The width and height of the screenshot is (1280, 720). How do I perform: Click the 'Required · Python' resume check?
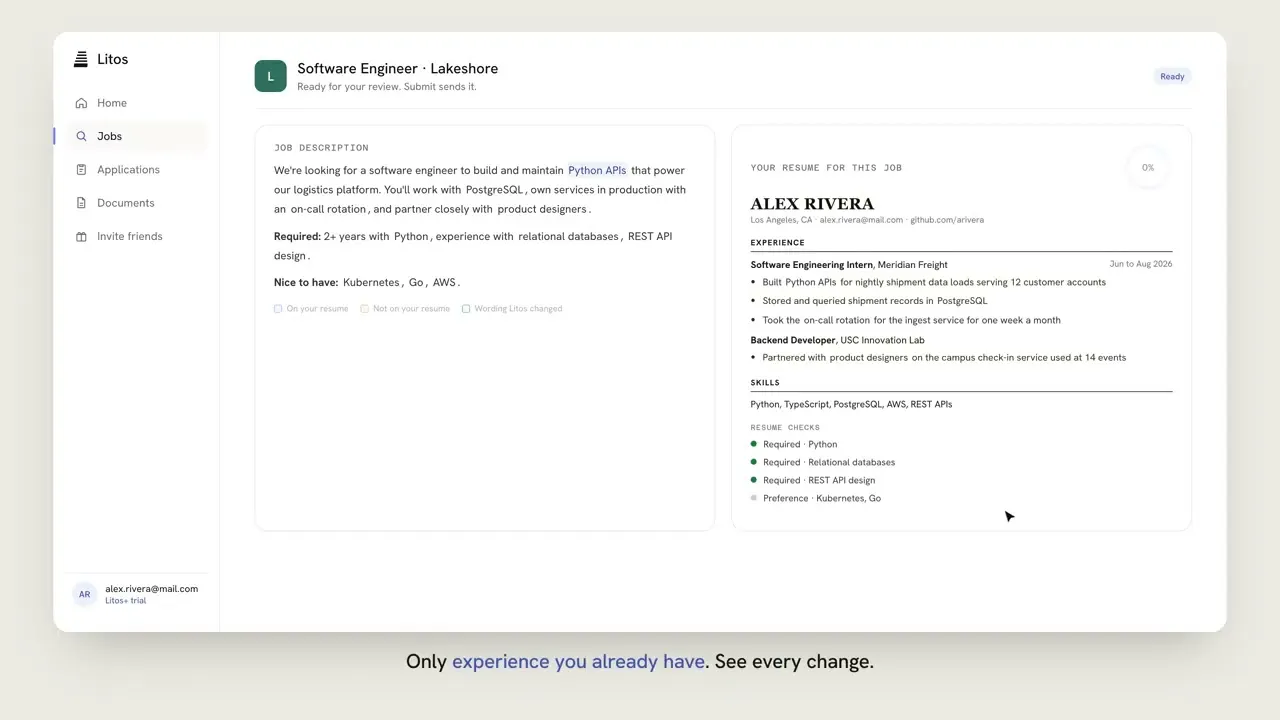pyautogui.click(x=800, y=444)
